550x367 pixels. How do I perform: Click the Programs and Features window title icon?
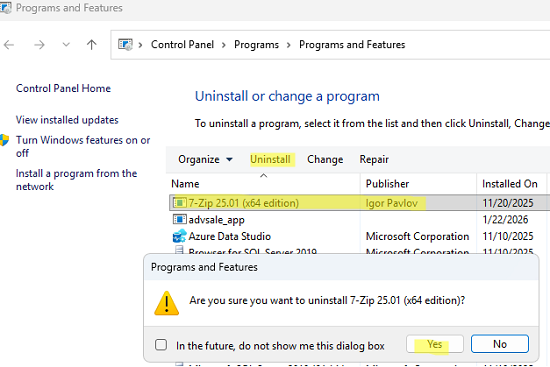(5, 8)
